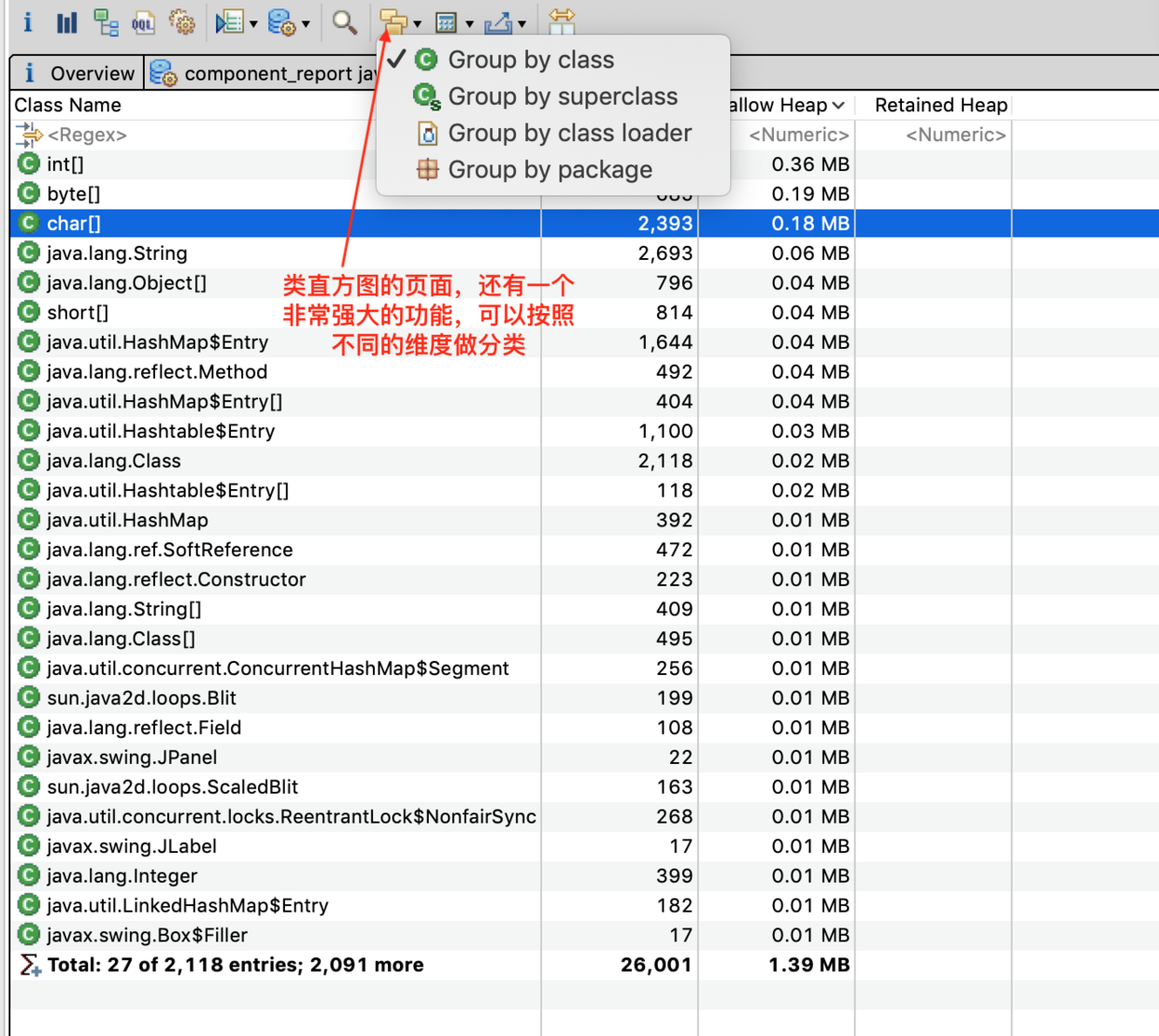The height and width of the screenshot is (1036, 1159).
Task: Click the class icon beside byte[]
Action: click(29, 194)
